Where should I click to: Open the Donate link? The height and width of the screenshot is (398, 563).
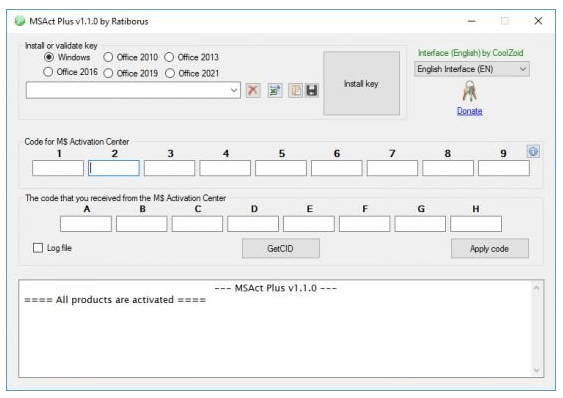470,111
